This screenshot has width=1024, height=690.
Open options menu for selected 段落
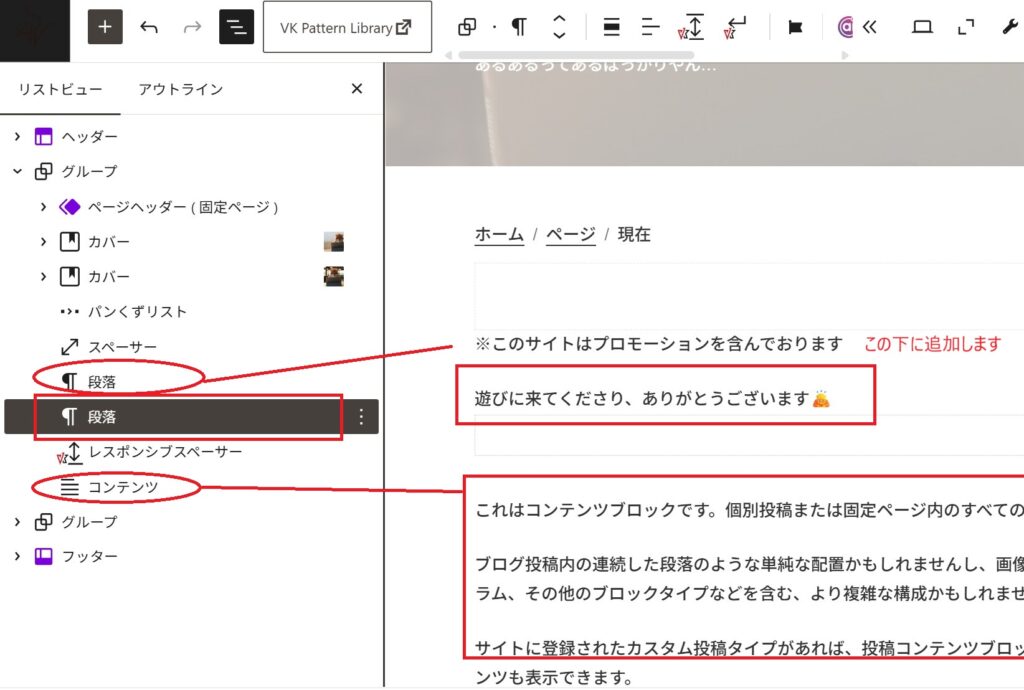point(361,417)
